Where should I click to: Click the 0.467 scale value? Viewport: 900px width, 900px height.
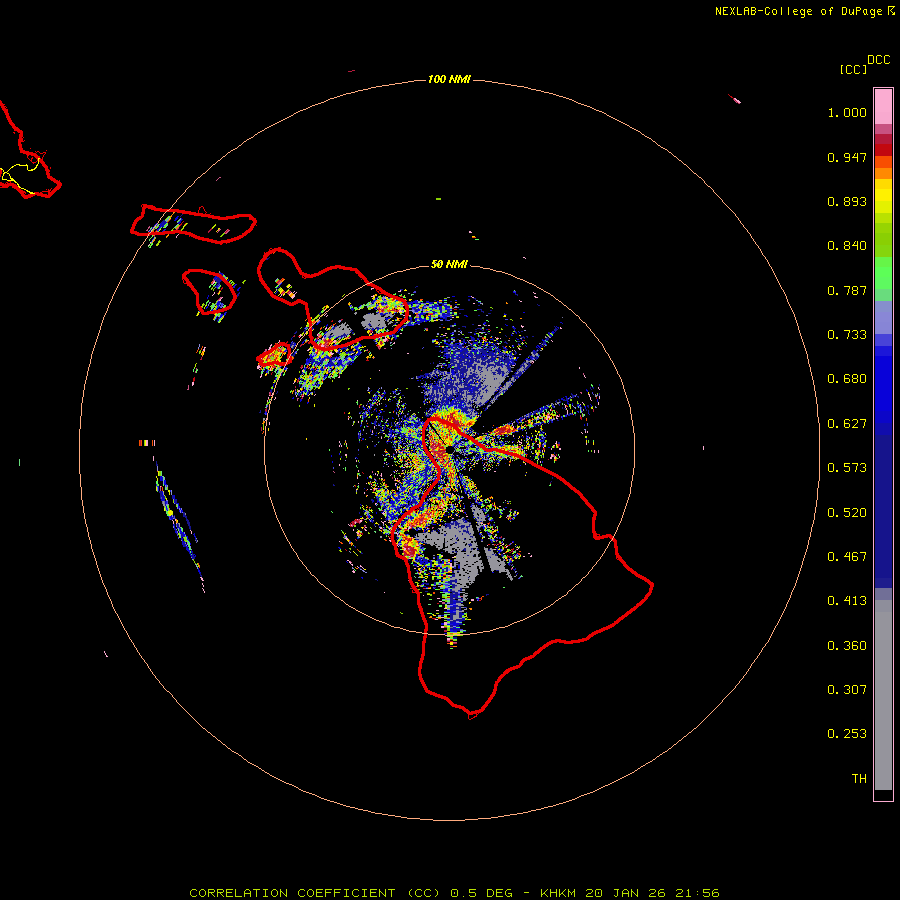847,557
